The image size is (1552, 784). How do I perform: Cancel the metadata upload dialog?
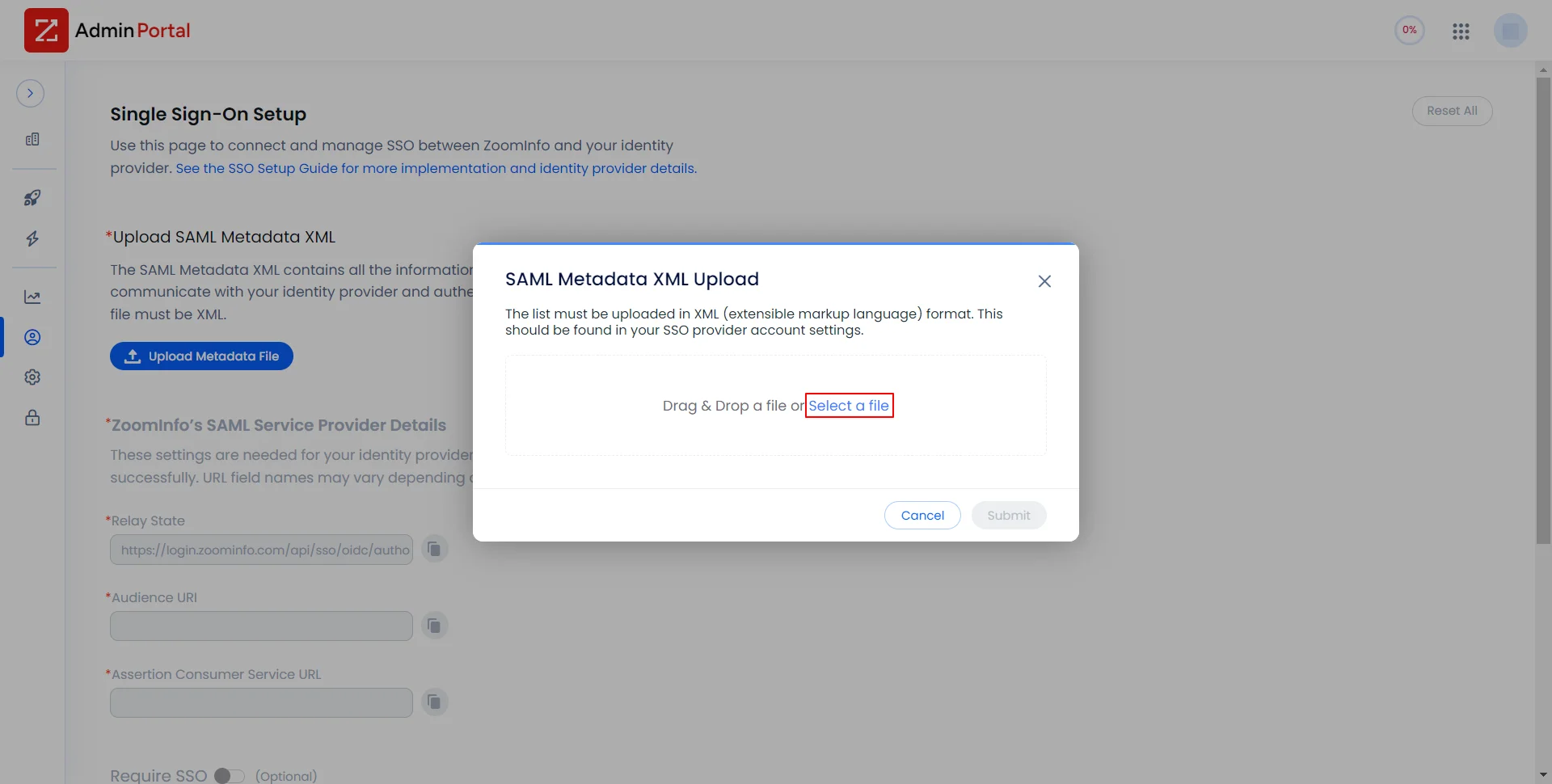(x=922, y=516)
